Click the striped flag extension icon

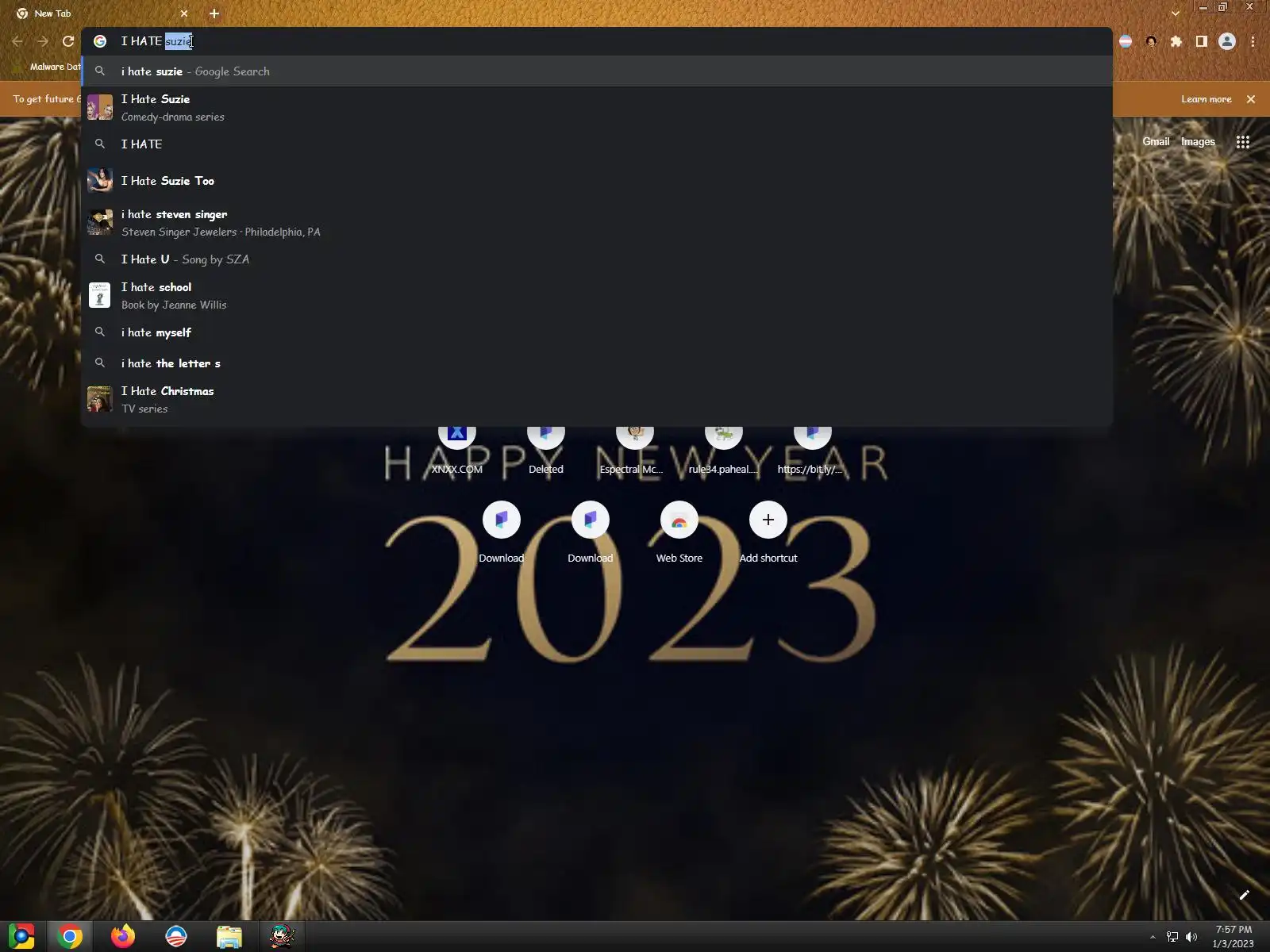coord(1126,41)
